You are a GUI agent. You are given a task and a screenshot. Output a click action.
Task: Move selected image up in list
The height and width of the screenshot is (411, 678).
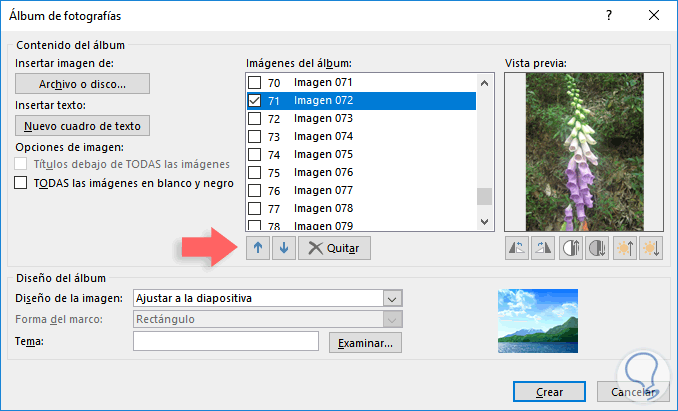pos(258,248)
